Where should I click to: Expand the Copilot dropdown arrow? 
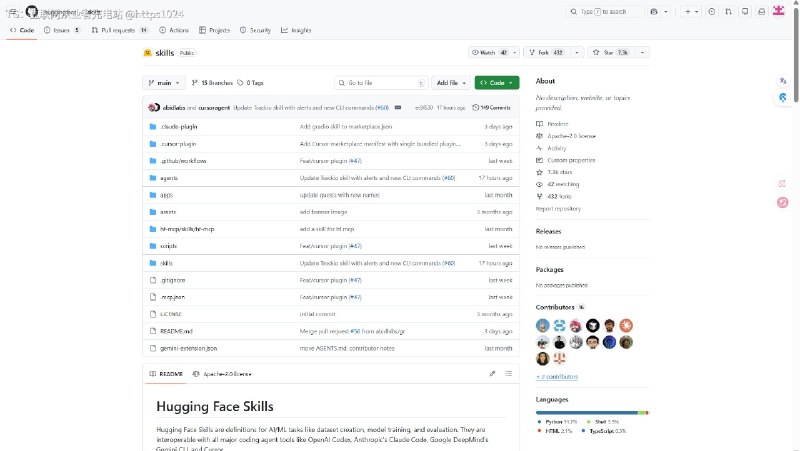[666, 11]
